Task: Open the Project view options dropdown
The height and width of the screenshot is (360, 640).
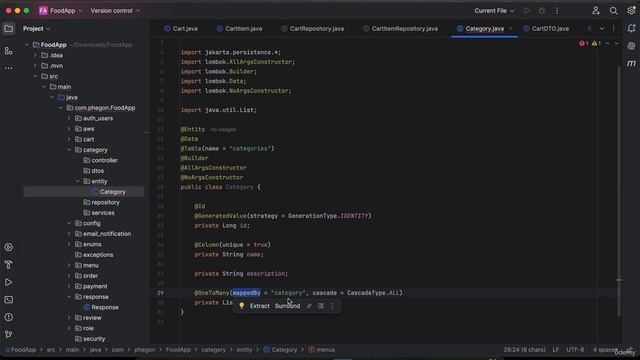Action: pyautogui.click(x=36, y=29)
